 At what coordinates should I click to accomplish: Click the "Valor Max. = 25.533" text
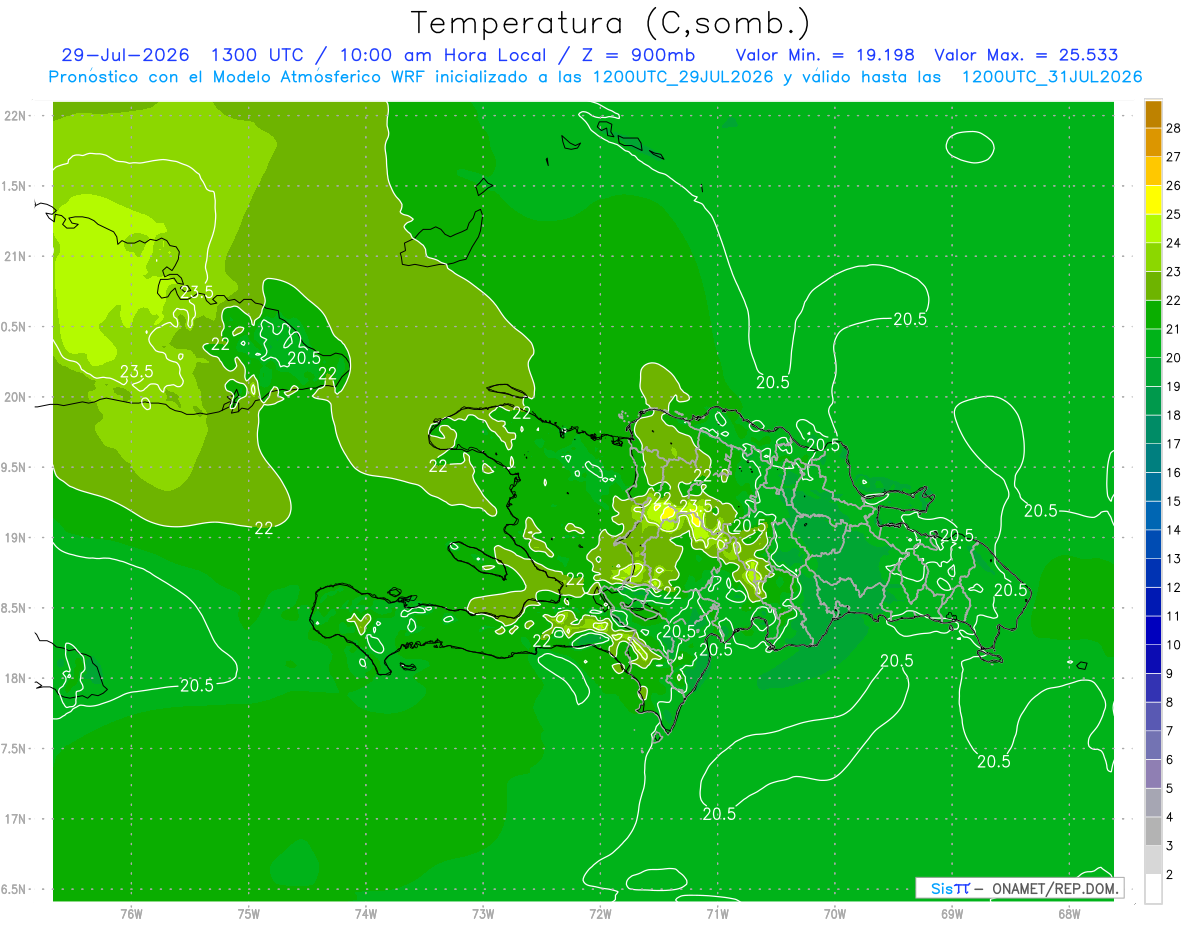point(1026,55)
